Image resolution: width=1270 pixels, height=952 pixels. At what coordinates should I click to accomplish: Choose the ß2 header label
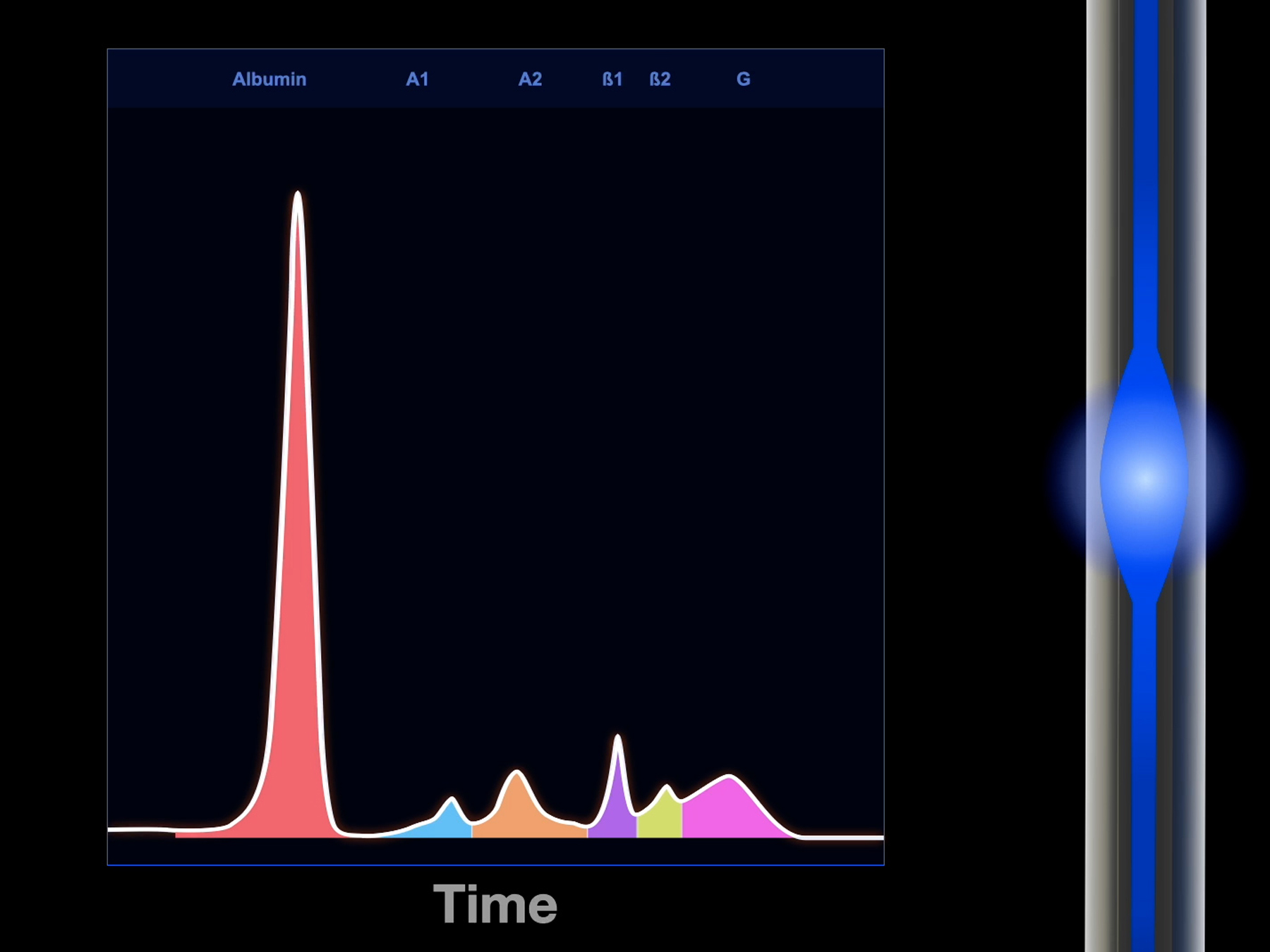(x=660, y=79)
